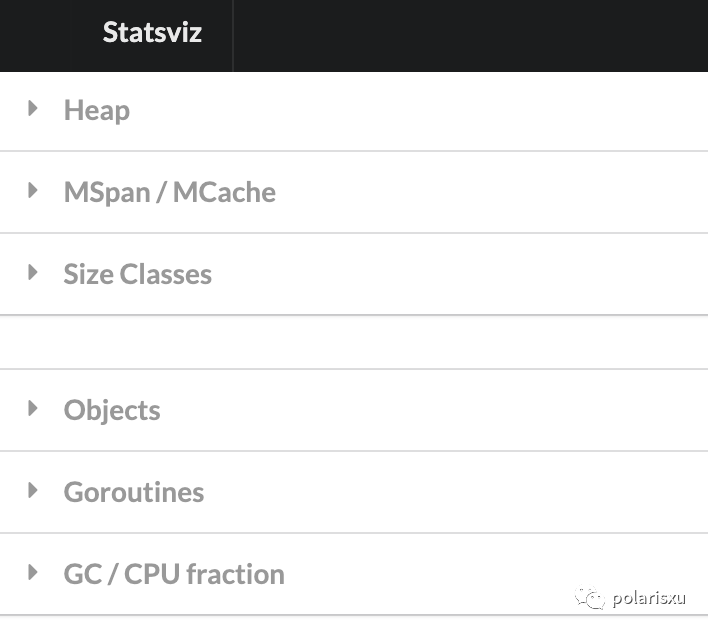Screen dimensions: 708x630
Task: Click the polarisxu watermark text
Action: point(650,598)
